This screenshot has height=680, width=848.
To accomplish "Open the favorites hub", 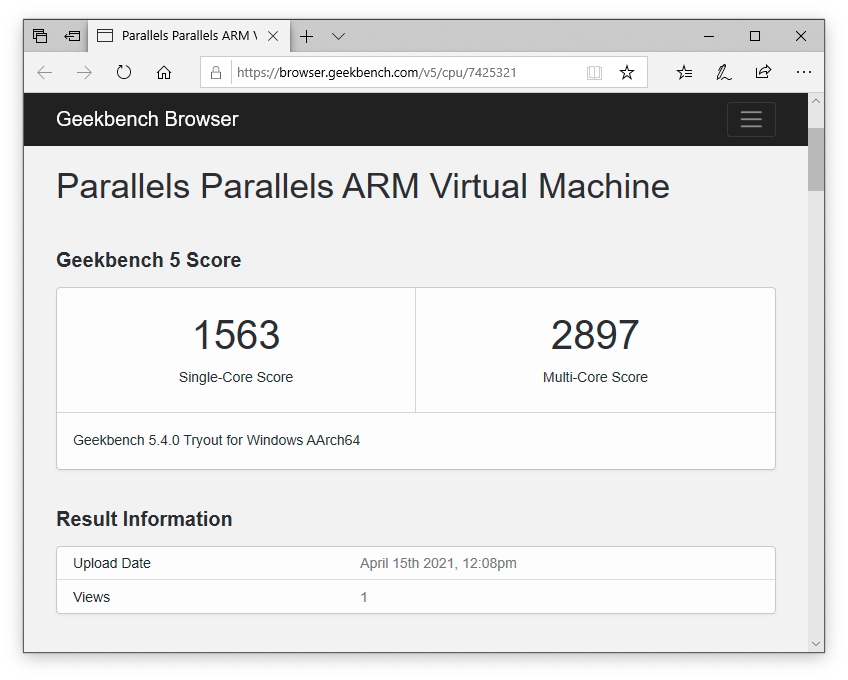I will [x=684, y=72].
